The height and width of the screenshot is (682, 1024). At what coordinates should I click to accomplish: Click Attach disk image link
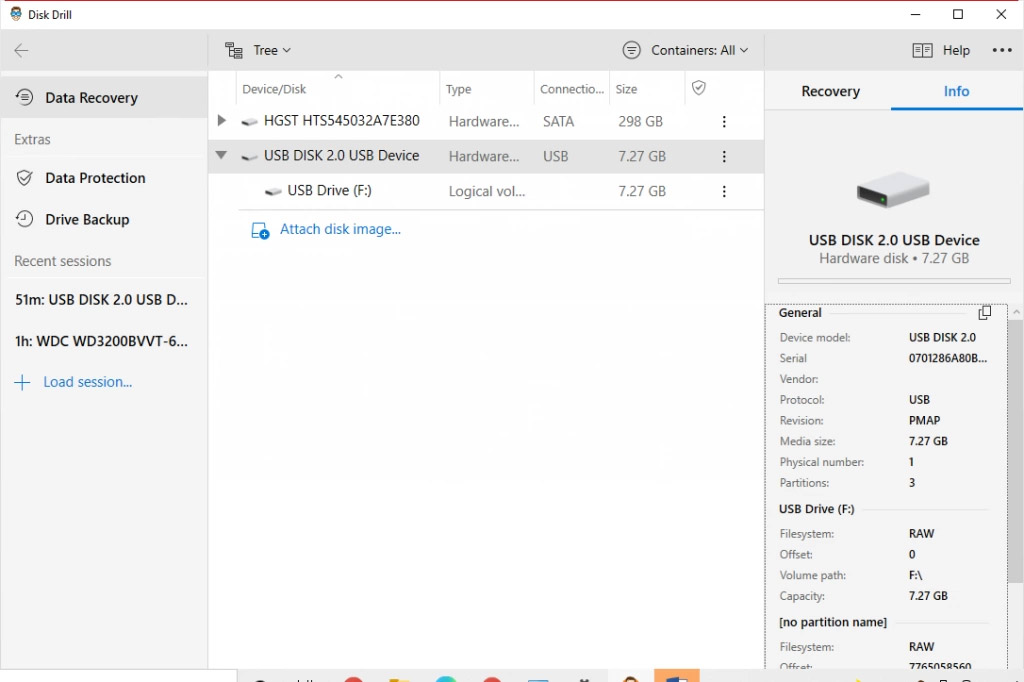tap(340, 229)
